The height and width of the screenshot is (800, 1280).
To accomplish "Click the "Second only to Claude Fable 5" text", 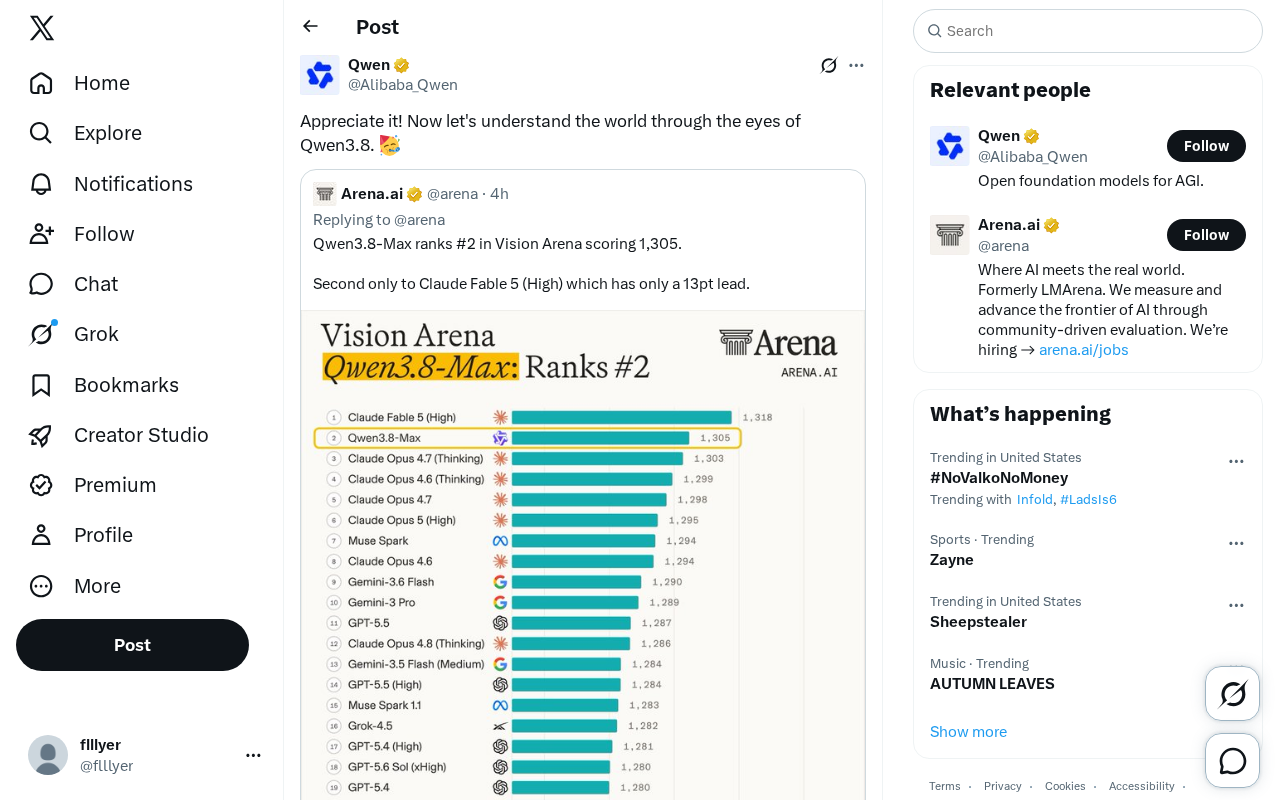I will tap(531, 284).
